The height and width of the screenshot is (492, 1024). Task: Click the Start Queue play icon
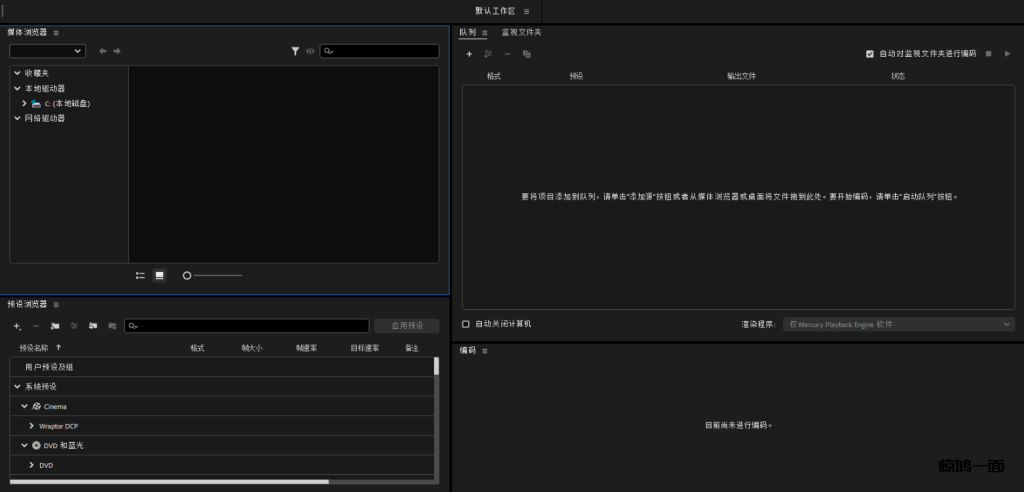coord(1007,54)
